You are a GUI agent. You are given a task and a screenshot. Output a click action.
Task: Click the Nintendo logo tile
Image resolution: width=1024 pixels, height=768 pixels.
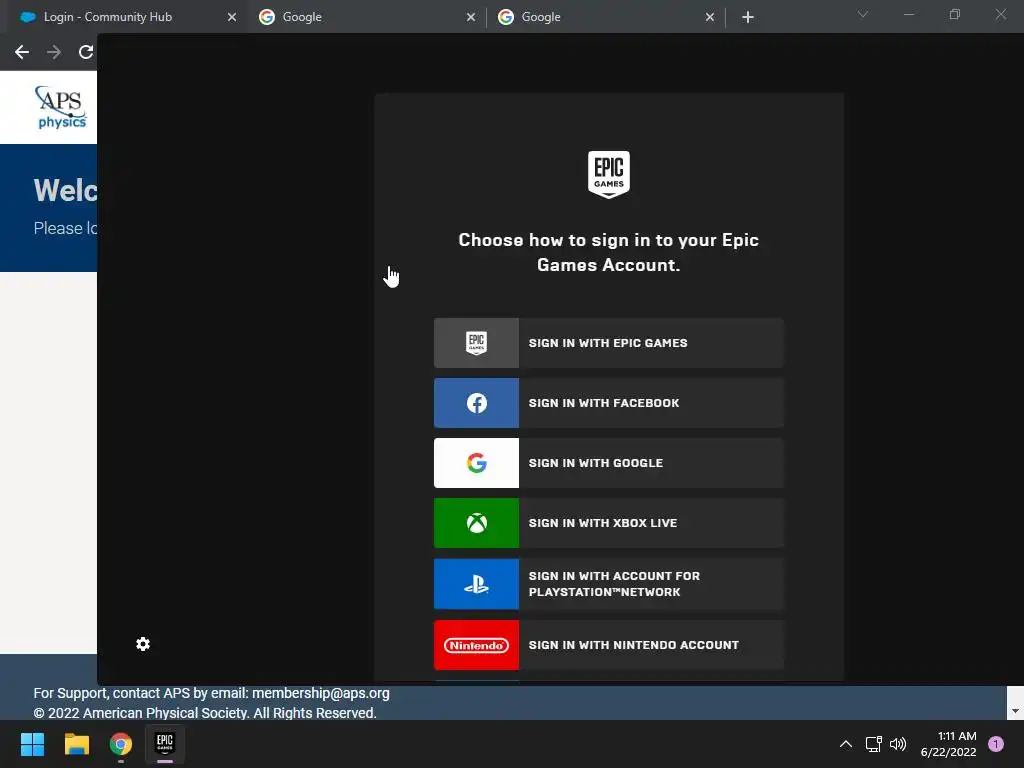click(x=476, y=645)
